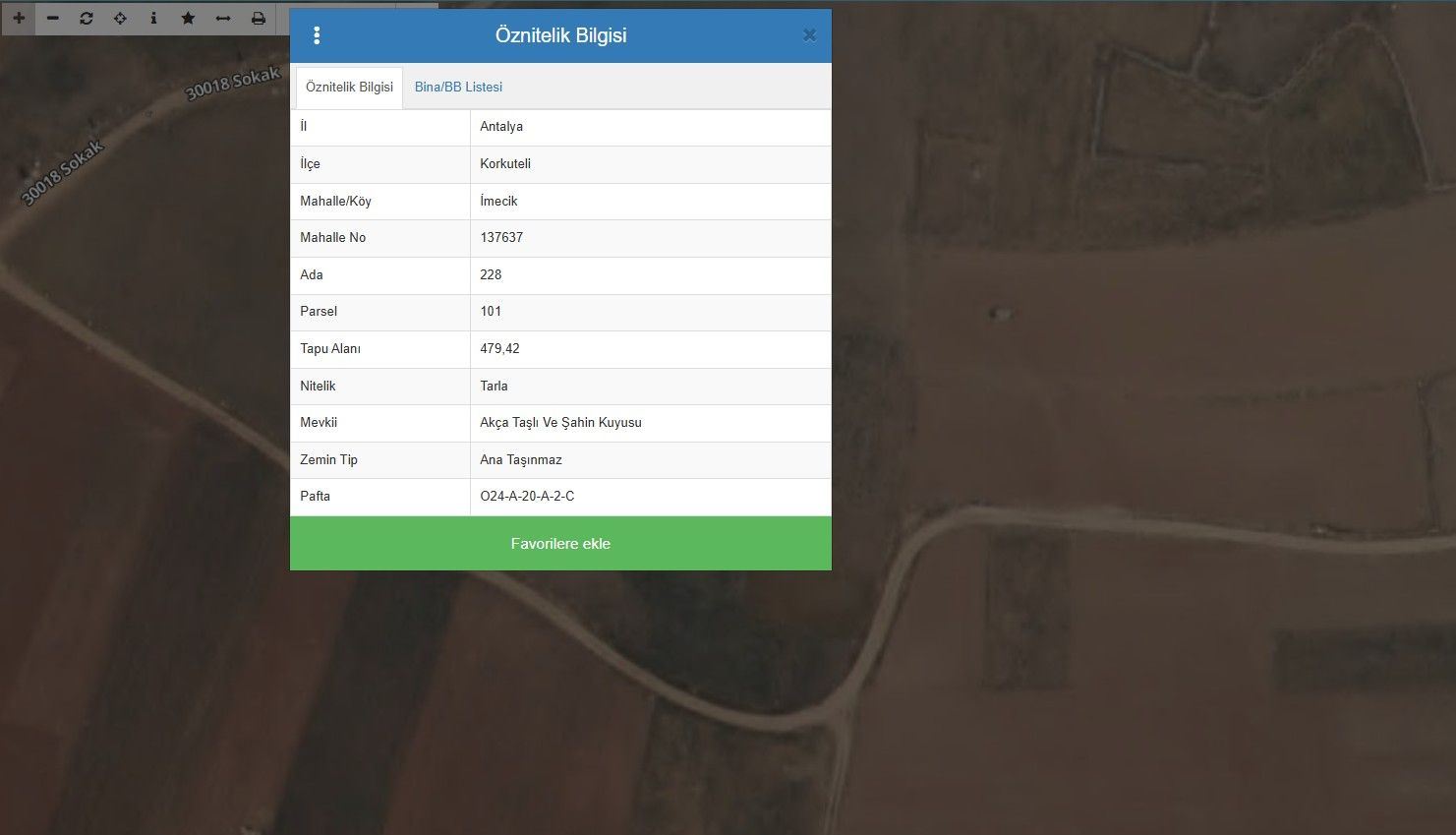Print the map using printer icon
1456x835 pixels.
pyautogui.click(x=258, y=18)
